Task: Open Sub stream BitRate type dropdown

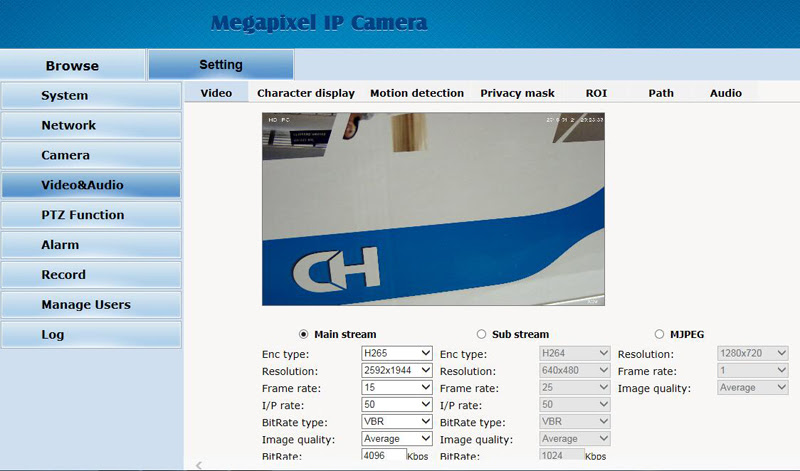Action: tap(574, 422)
